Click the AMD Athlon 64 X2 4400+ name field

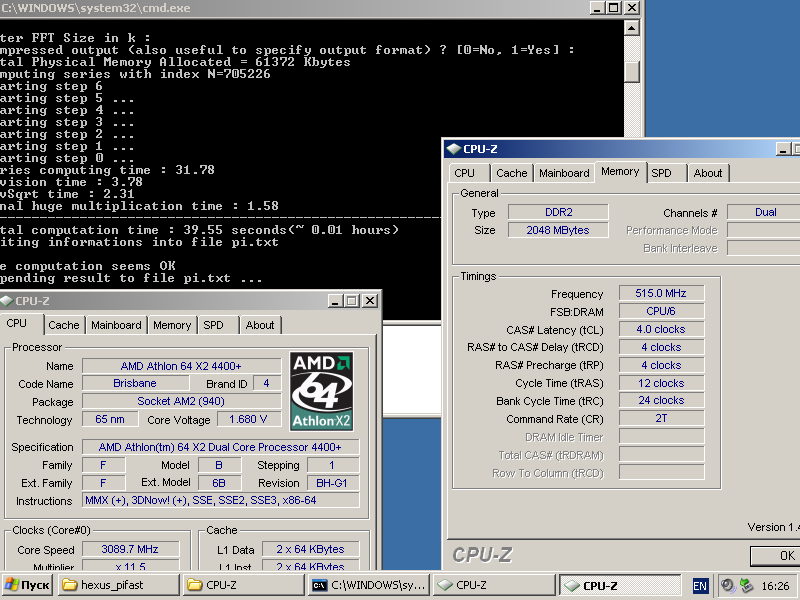pyautogui.click(x=182, y=366)
